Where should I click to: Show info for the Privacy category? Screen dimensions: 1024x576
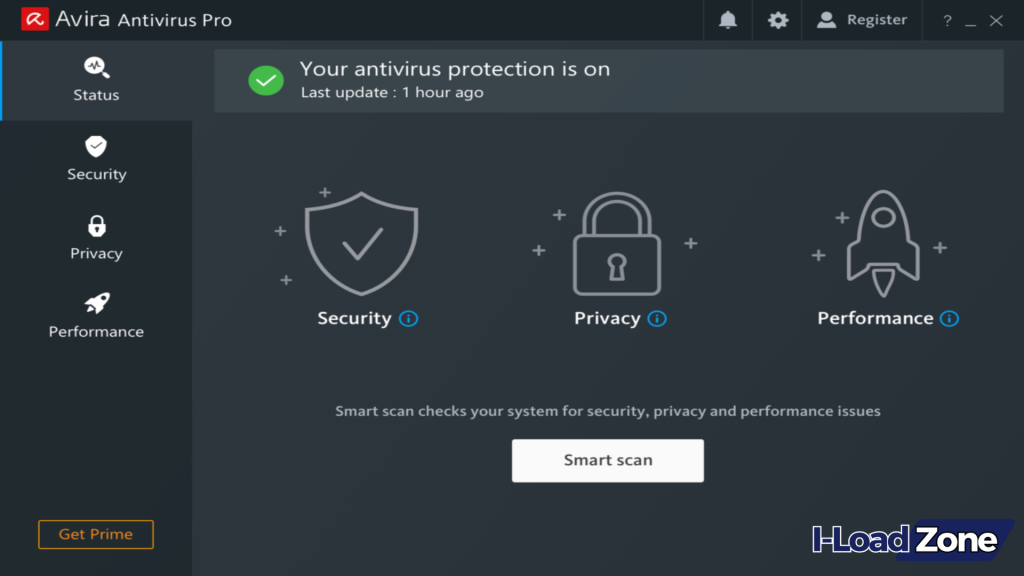[657, 318]
